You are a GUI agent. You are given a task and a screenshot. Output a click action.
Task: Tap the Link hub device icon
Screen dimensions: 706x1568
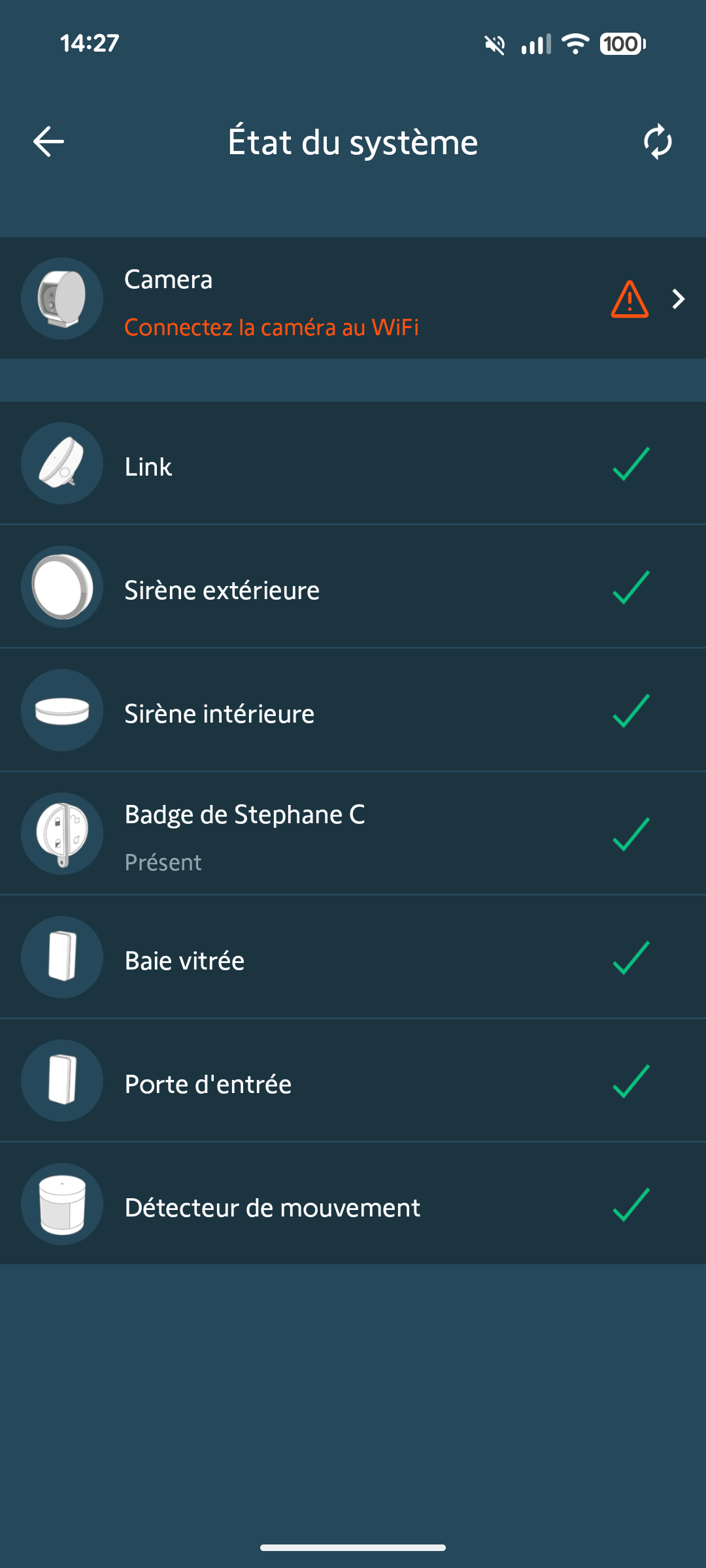click(x=62, y=463)
